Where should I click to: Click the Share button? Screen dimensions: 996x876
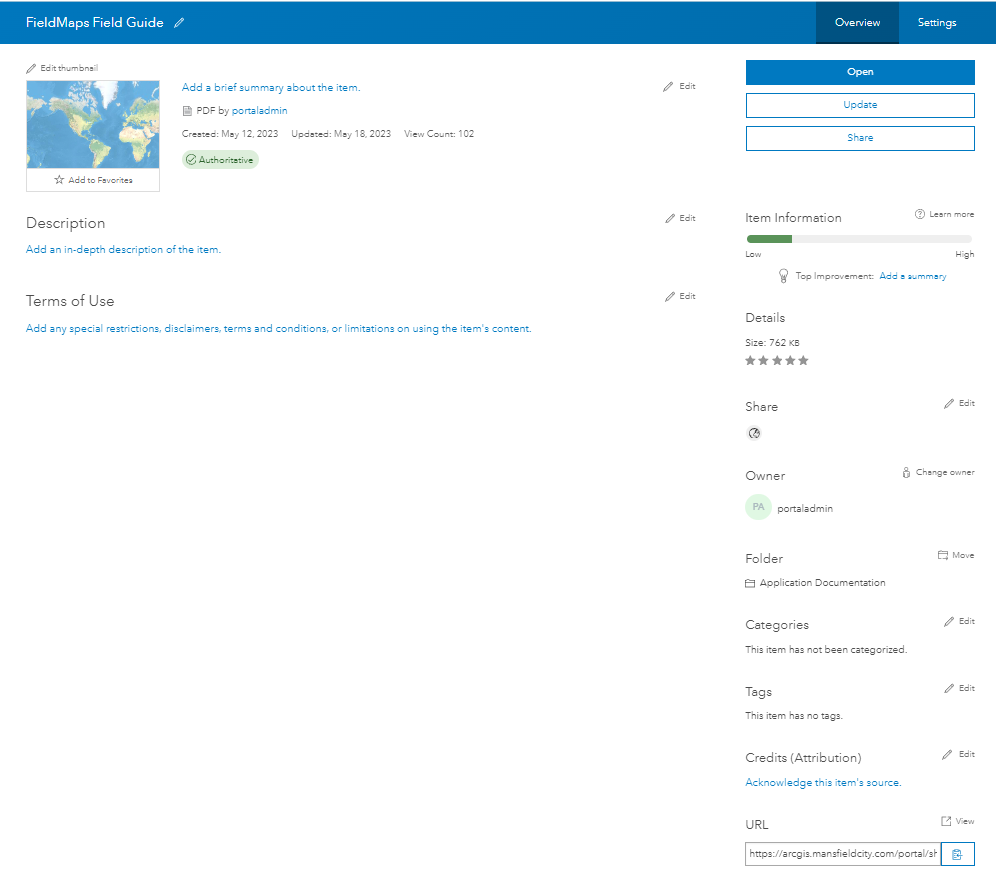pos(860,138)
